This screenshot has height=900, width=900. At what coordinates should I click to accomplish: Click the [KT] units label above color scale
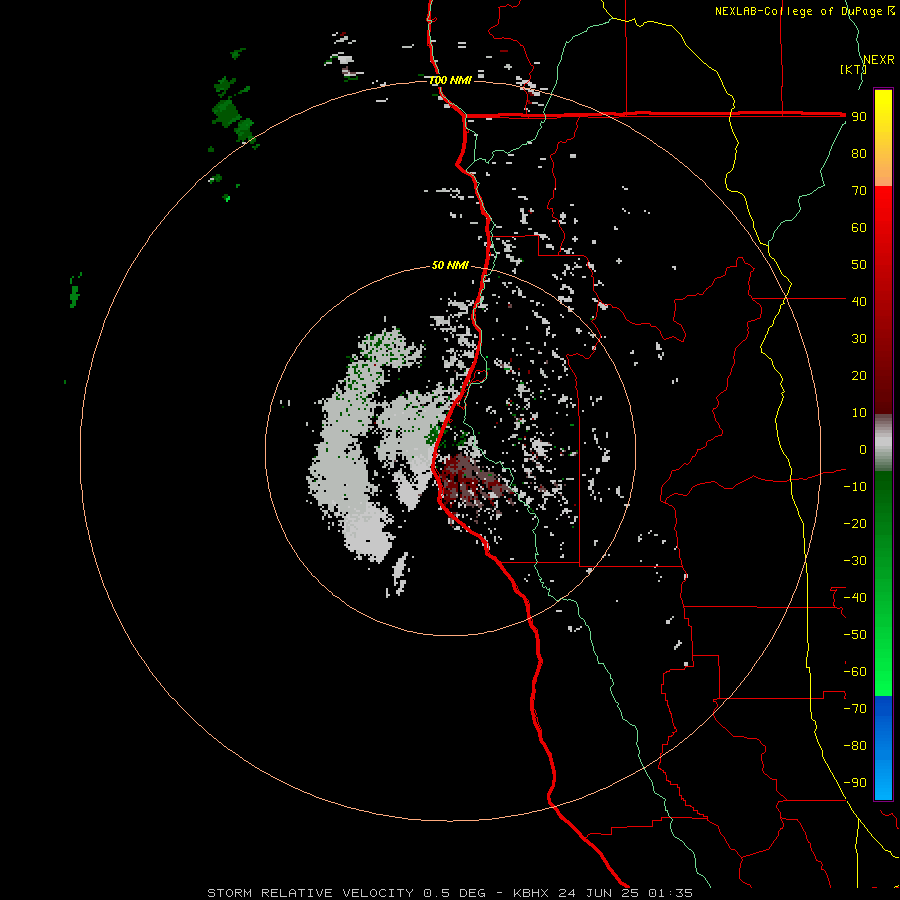tap(853, 69)
